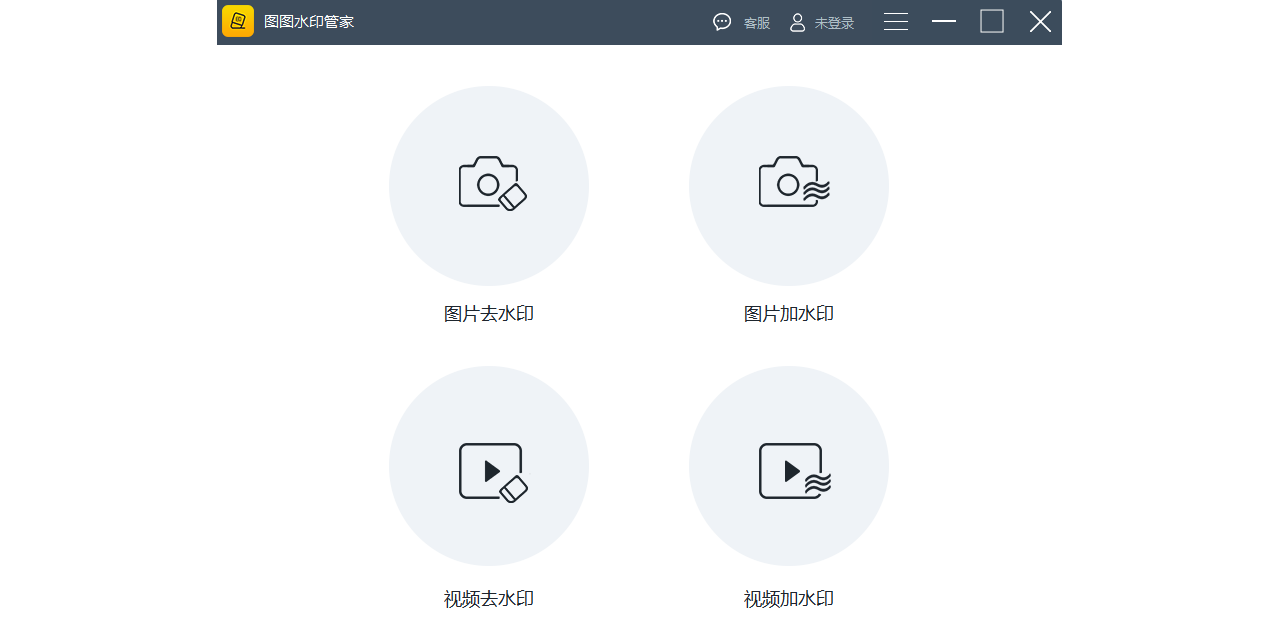Minimize the watermark manager window

pos(944,21)
